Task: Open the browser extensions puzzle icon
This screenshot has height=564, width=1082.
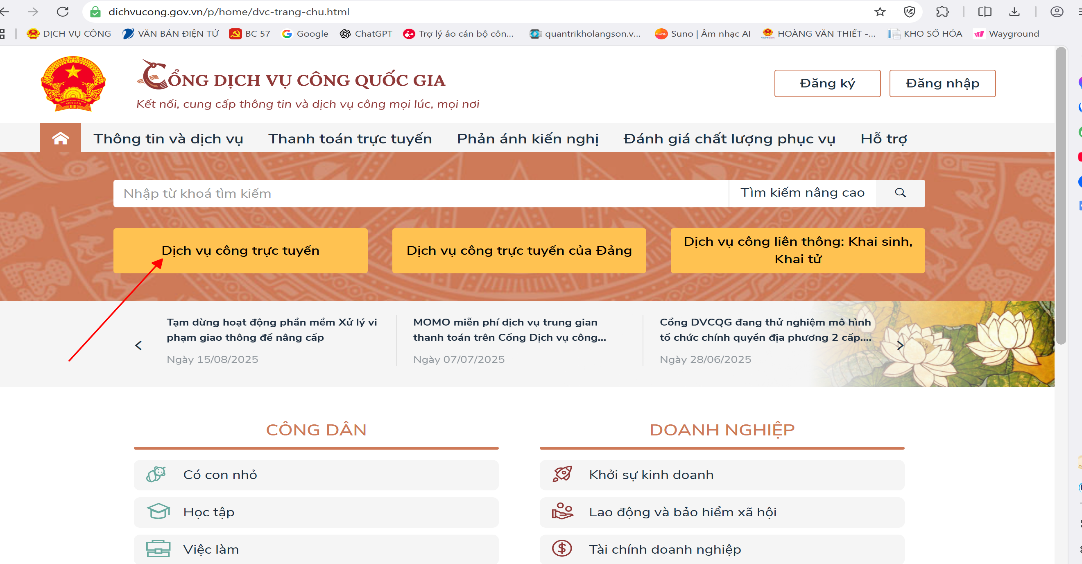Action: pos(942,12)
